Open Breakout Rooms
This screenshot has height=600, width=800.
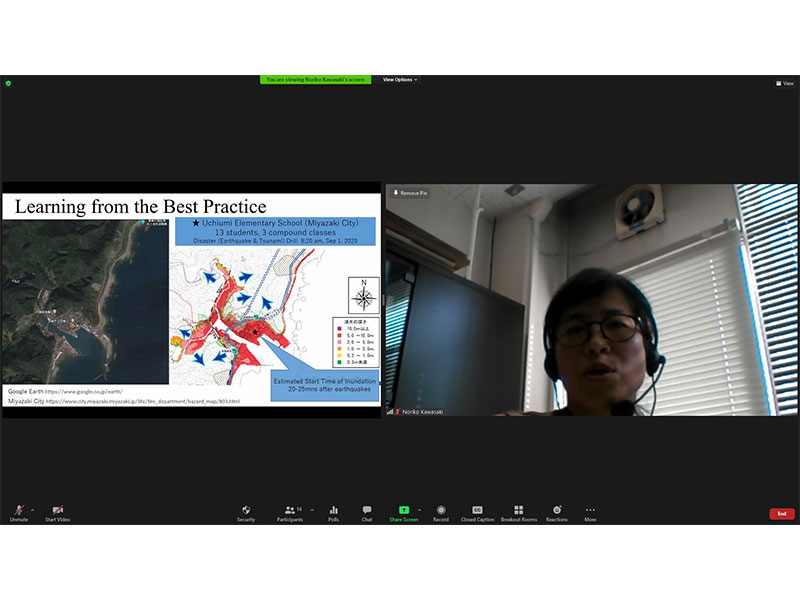(x=518, y=512)
